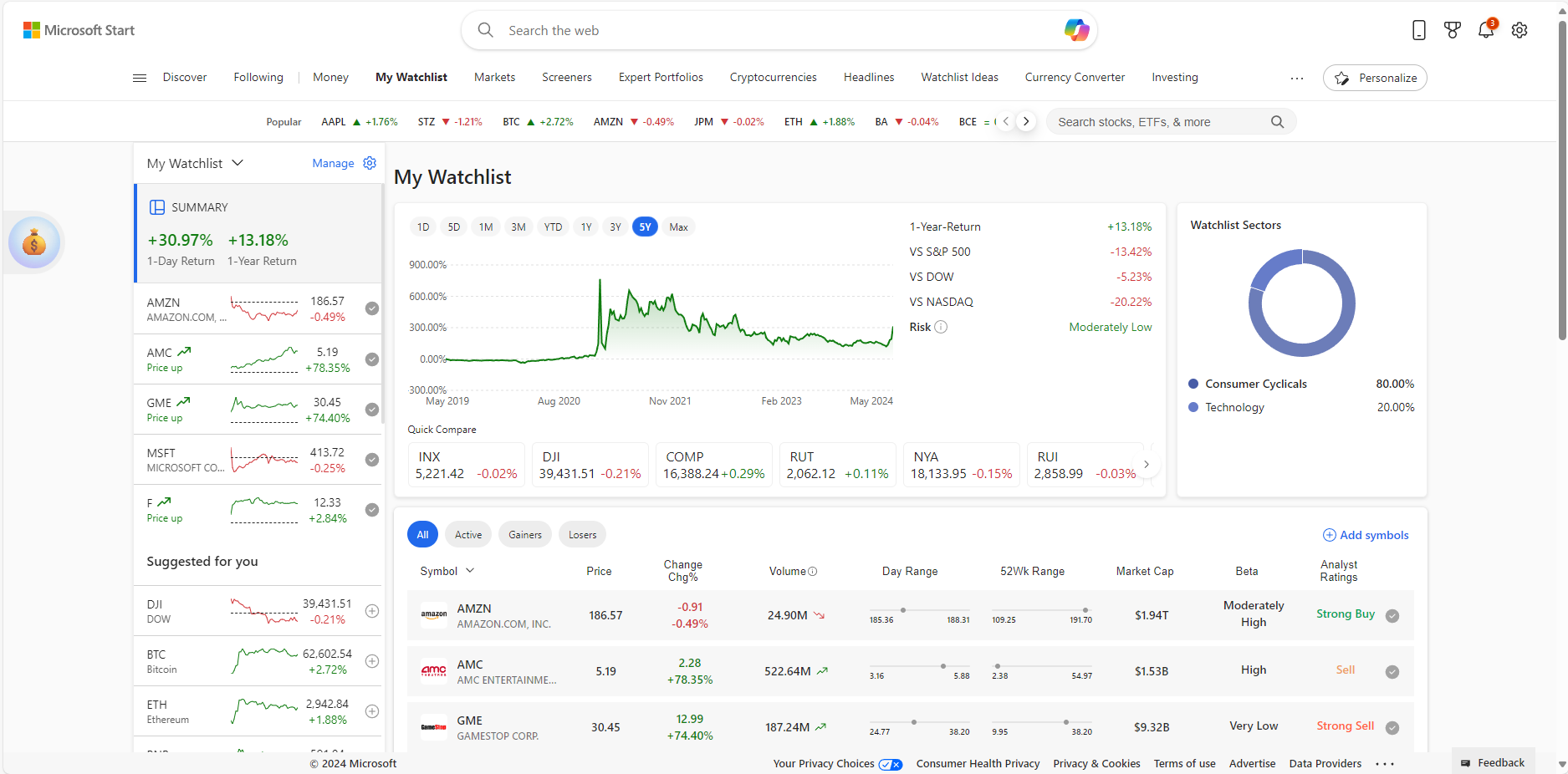Expand the Symbol column sort chevron
Image resolution: width=1568 pixels, height=774 pixels.
pos(470,571)
